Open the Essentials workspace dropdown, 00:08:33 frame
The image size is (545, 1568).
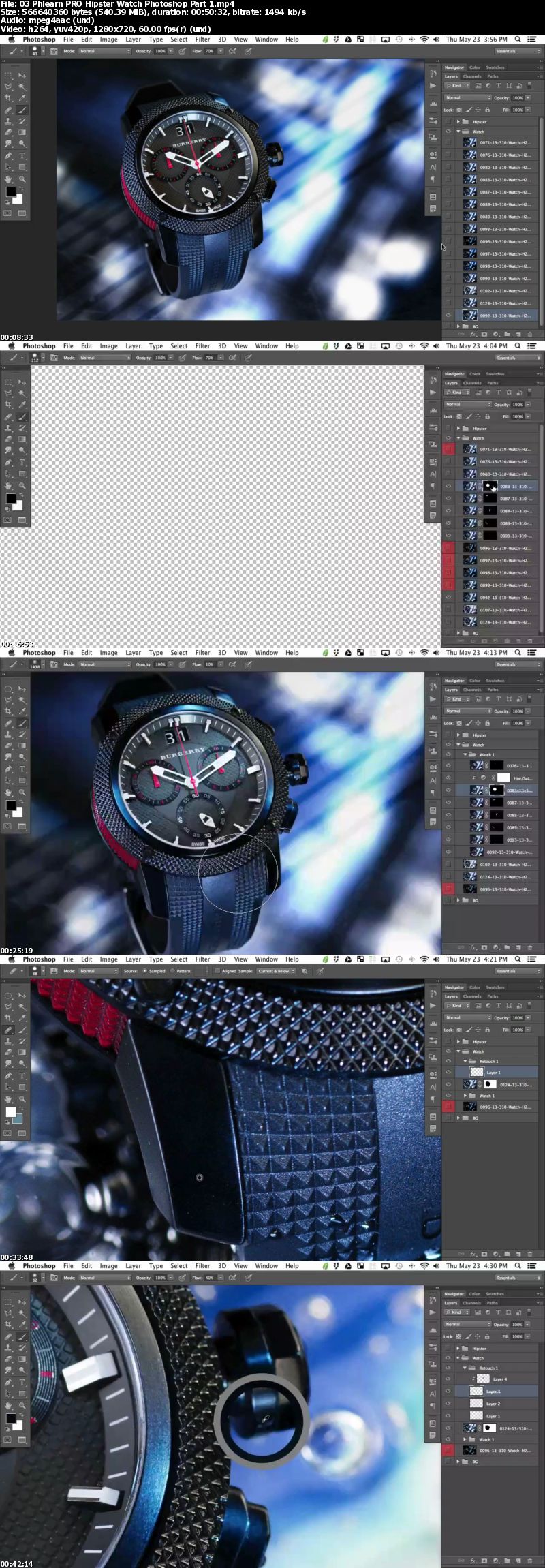pos(517,51)
